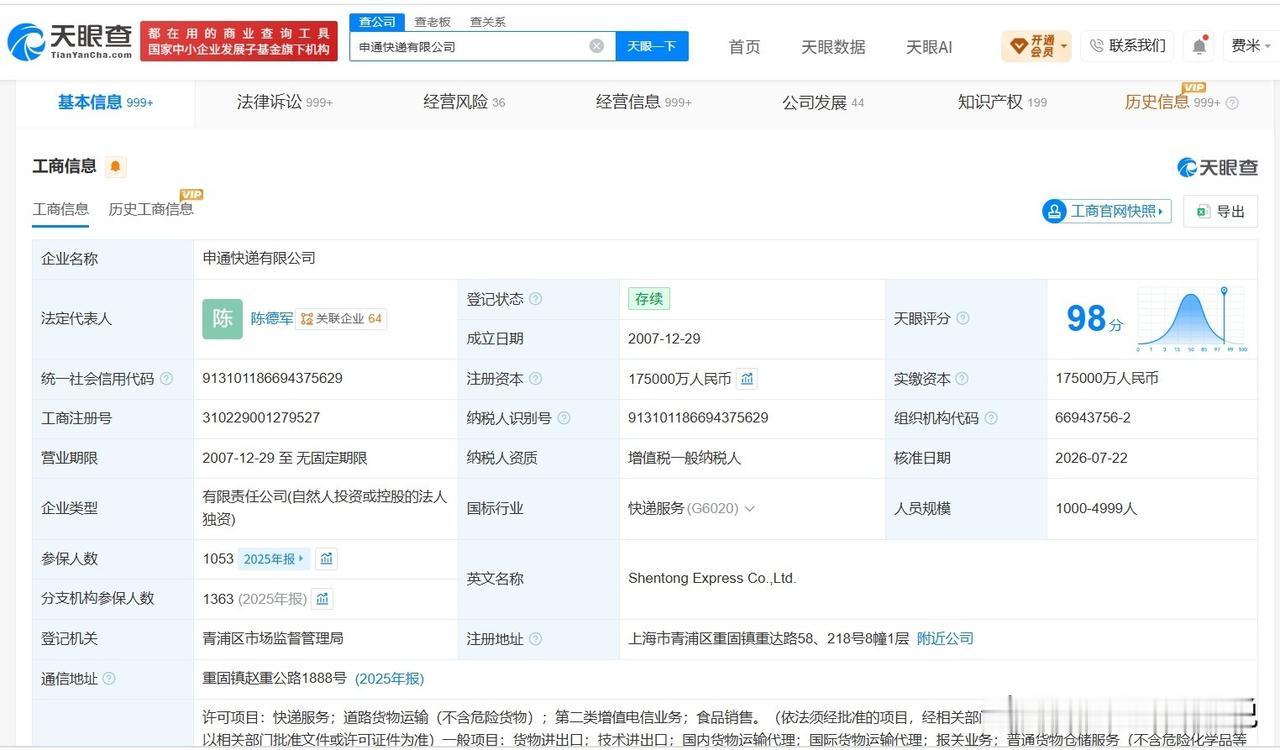Open 天眼数据 in top navigation

pos(833,47)
